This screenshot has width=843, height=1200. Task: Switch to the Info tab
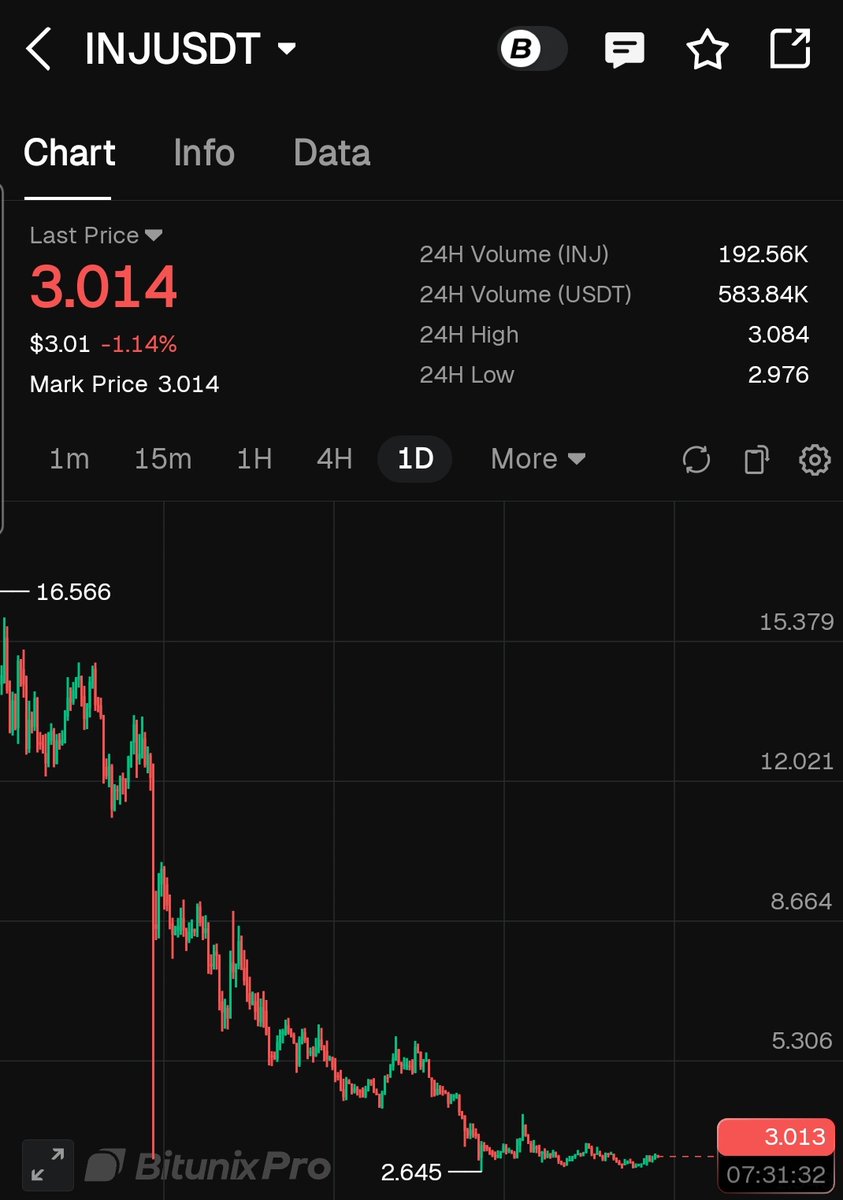click(x=203, y=153)
